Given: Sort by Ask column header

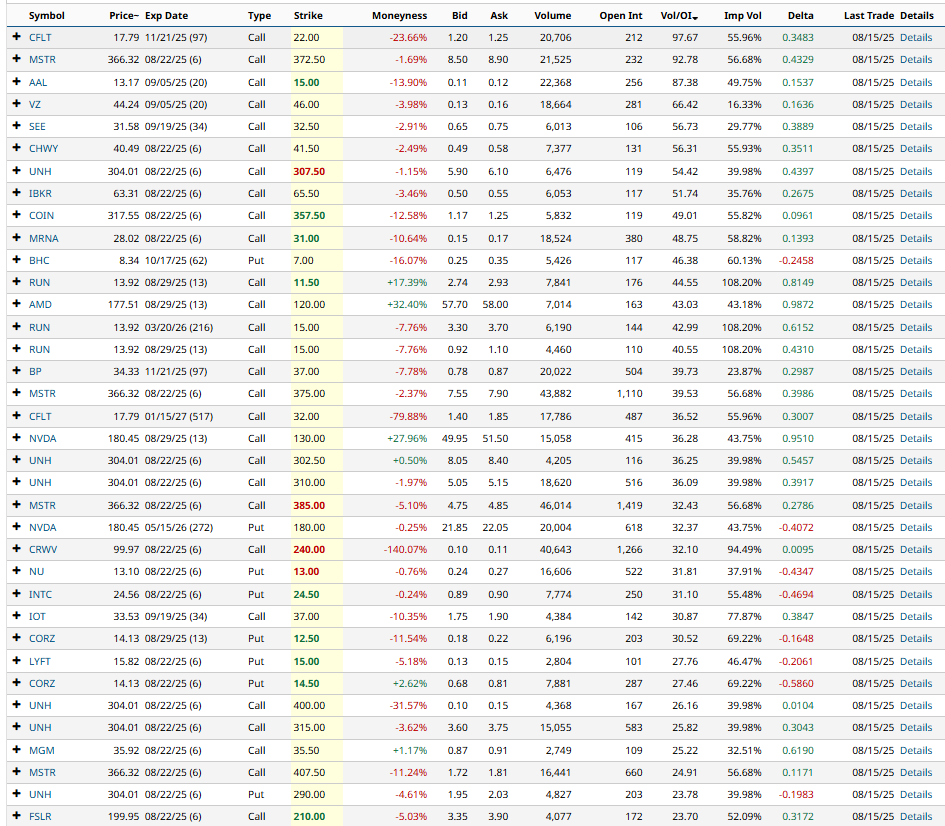Looking at the screenshot, I should coord(499,16).
